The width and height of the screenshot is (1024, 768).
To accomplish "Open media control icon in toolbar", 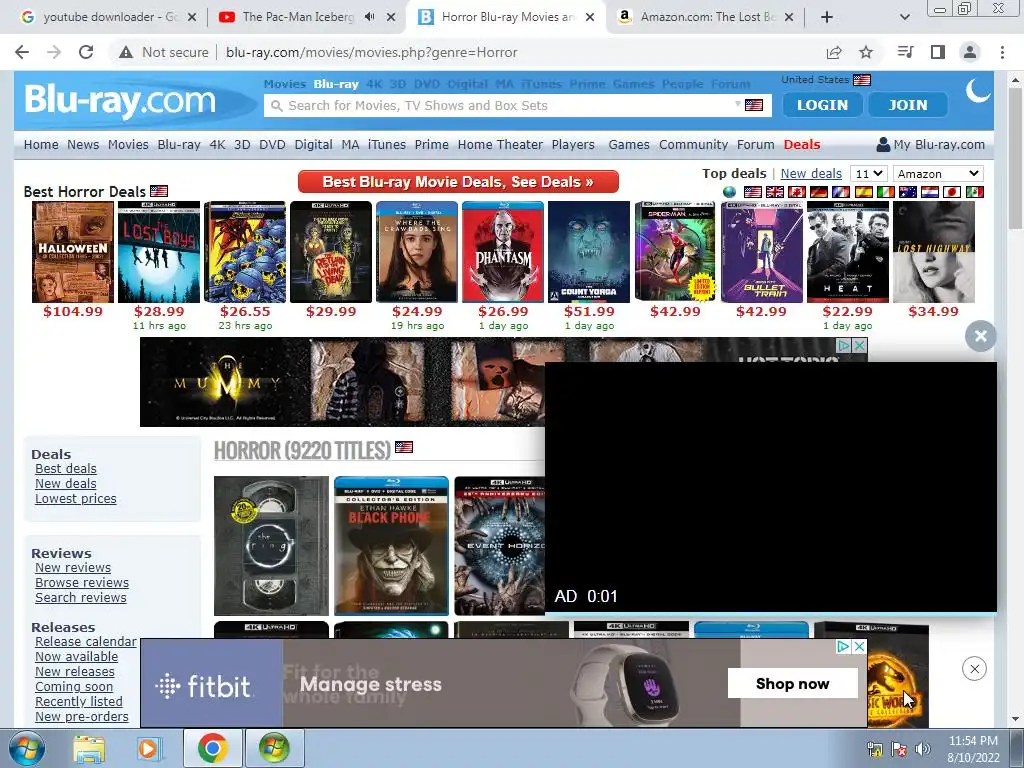I will click(x=906, y=52).
